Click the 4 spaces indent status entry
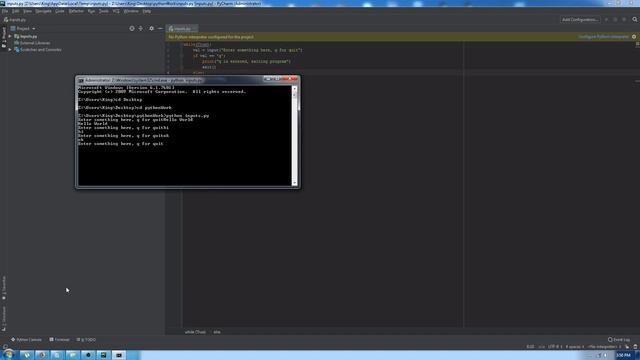 pyautogui.click(x=574, y=347)
